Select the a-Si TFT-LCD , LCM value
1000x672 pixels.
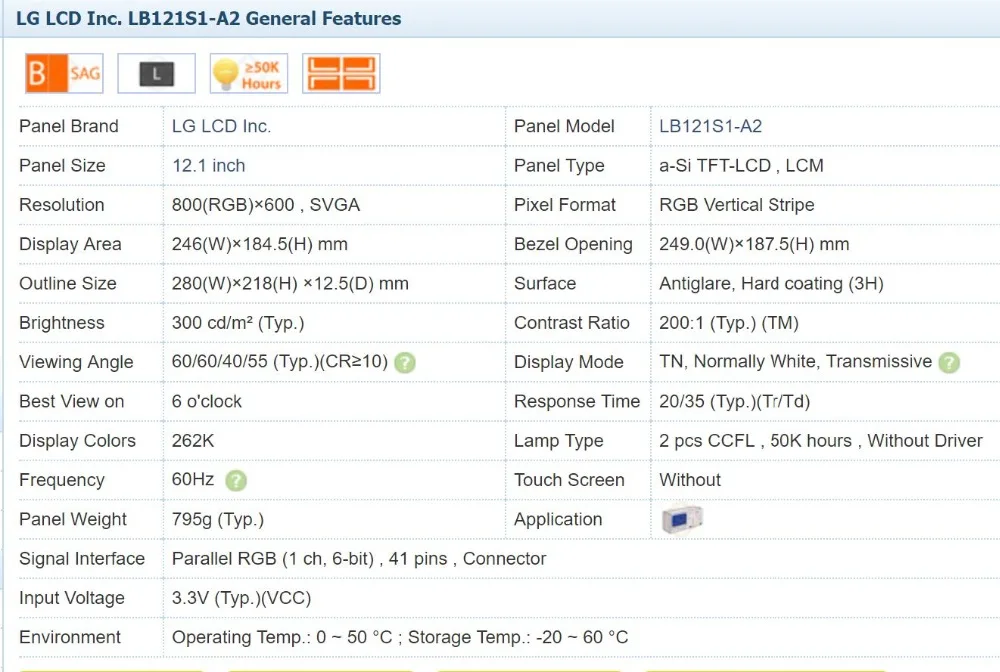pos(741,166)
